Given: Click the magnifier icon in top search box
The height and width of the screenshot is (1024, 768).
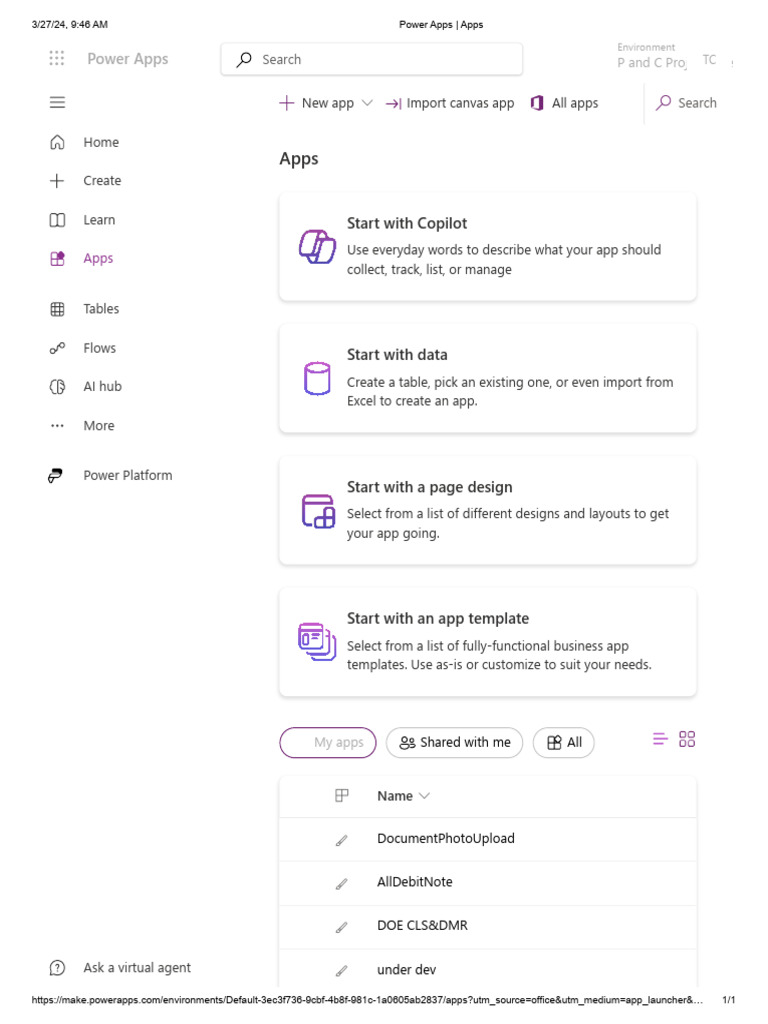Looking at the screenshot, I should point(244,59).
